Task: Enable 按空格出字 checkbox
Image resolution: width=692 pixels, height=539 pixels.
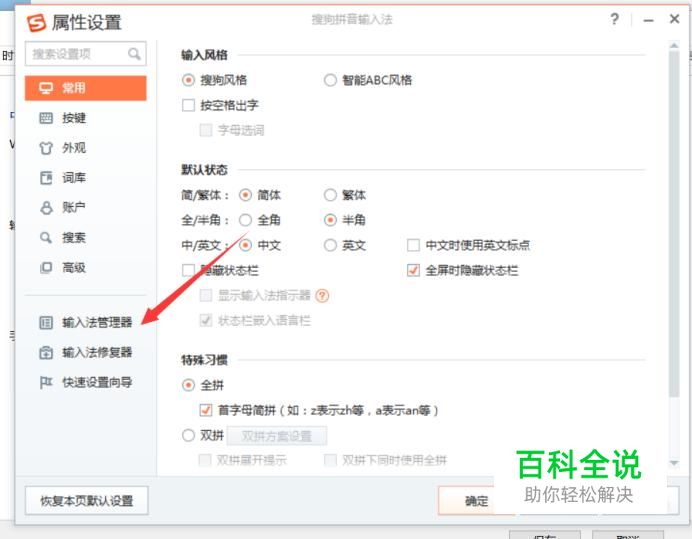Action: coord(188,105)
